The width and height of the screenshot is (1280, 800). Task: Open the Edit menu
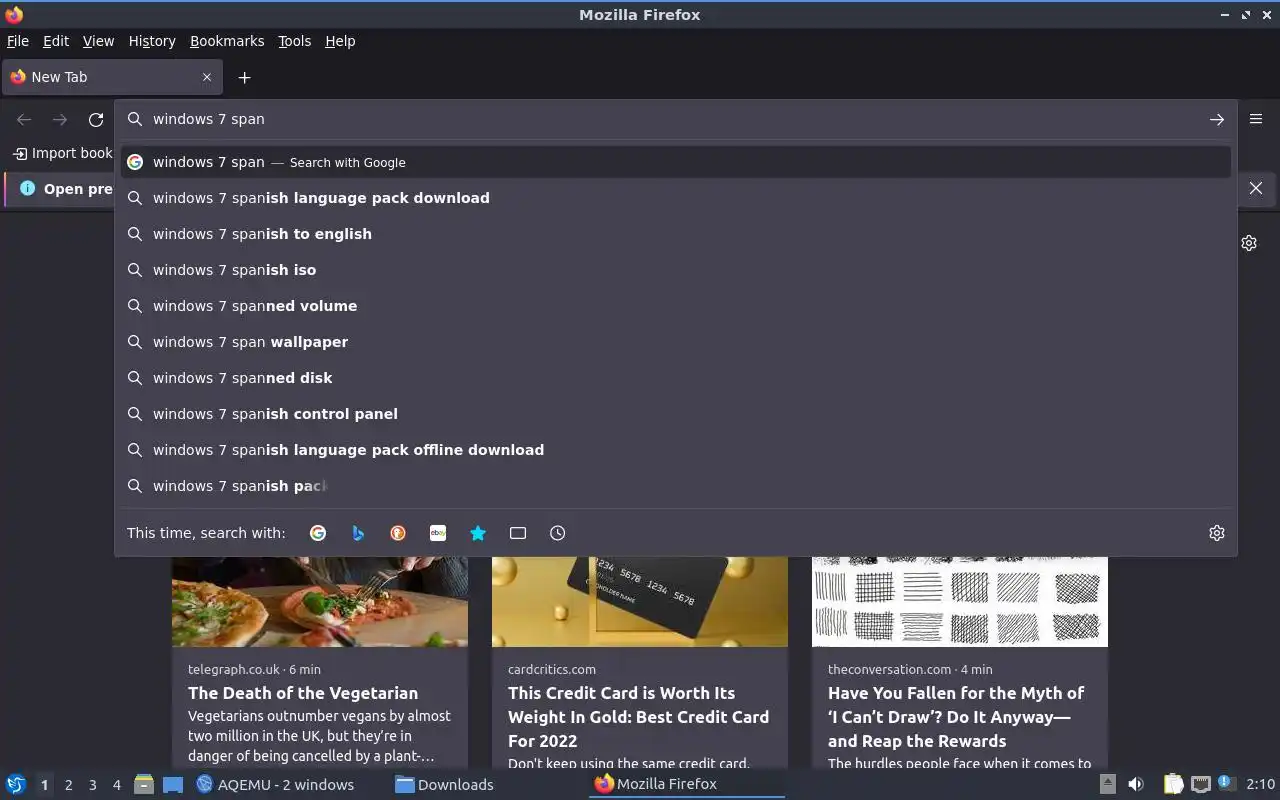tap(56, 41)
